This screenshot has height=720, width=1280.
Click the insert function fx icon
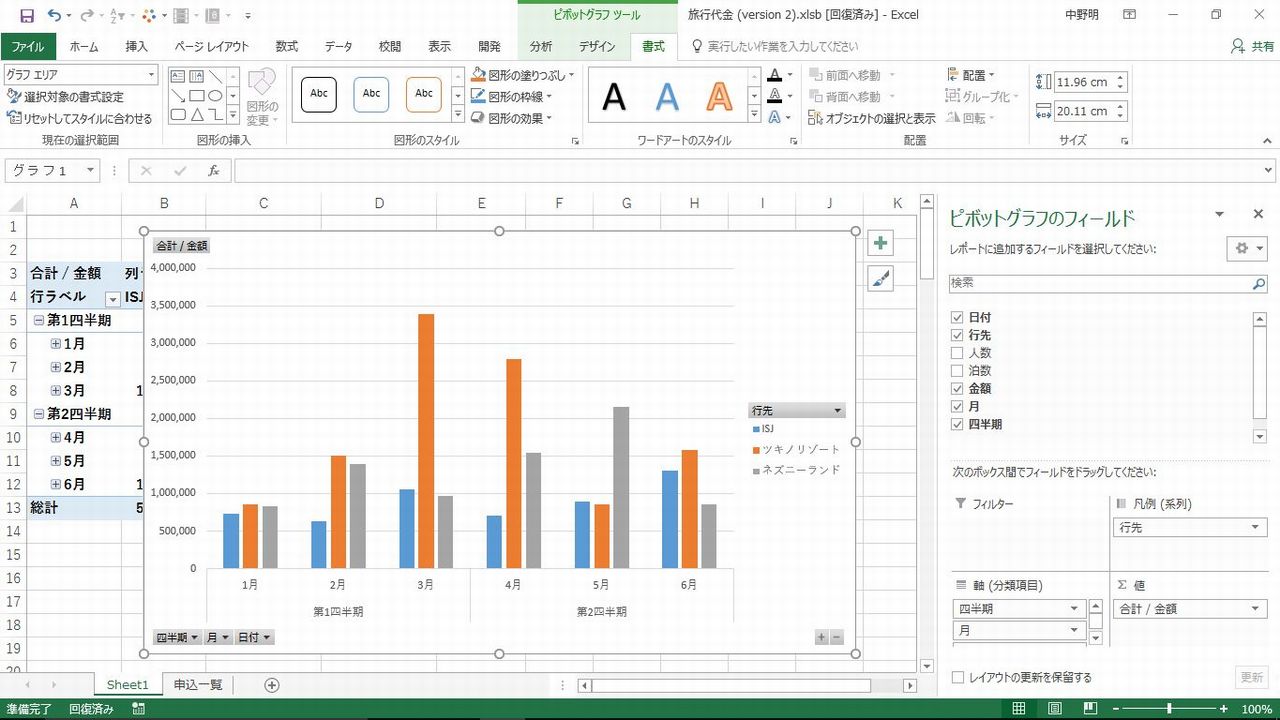coord(213,171)
